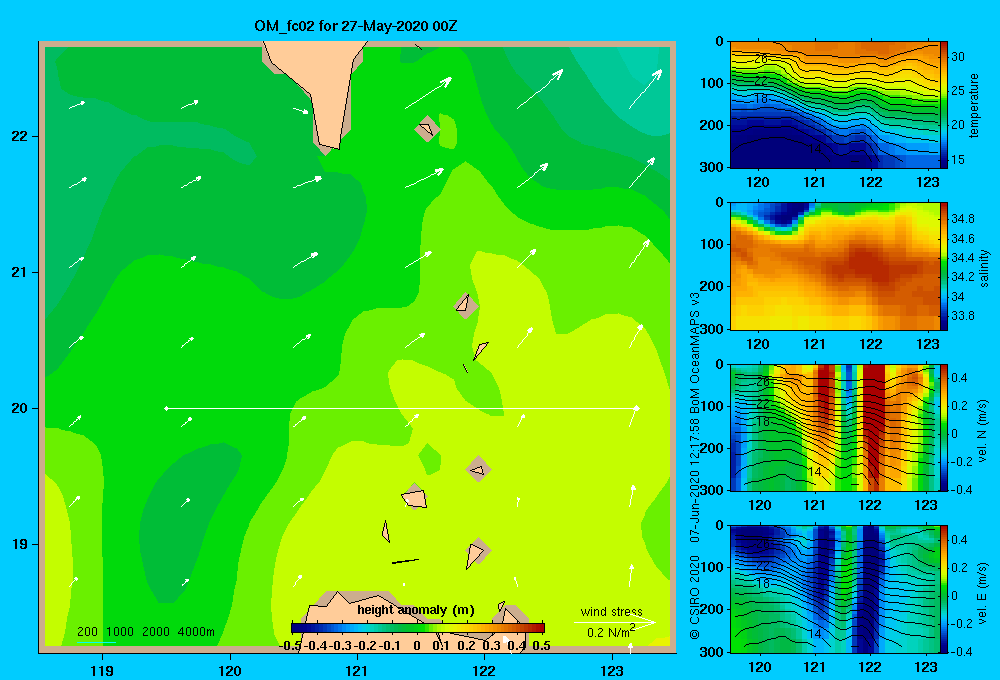Image resolution: width=1000 pixels, height=680 pixels.
Task: Click longitude label 121 below main map
Action: click(357, 670)
